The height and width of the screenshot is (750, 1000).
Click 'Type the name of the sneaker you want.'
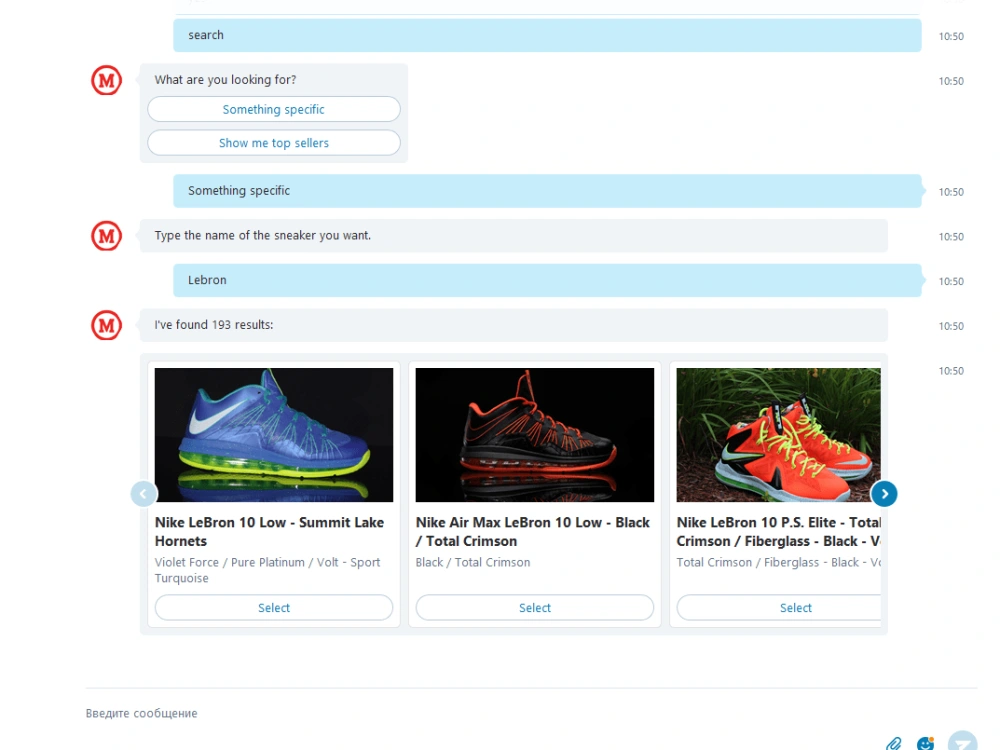262,235
